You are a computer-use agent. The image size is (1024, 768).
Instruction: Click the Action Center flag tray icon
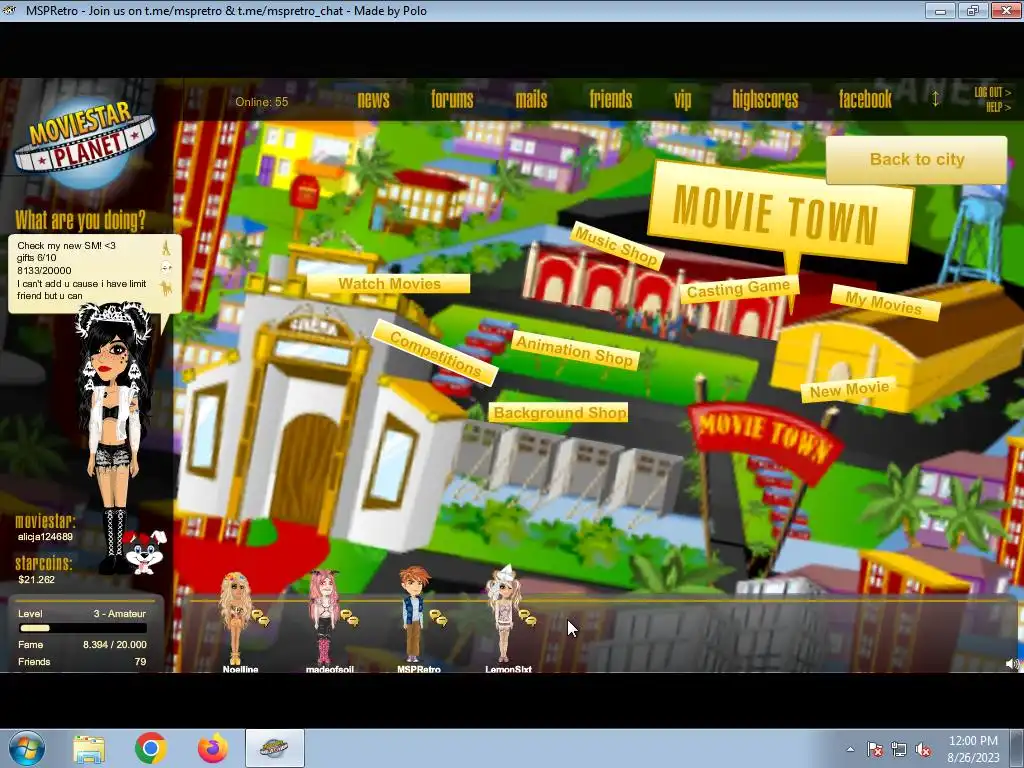pyautogui.click(x=874, y=749)
